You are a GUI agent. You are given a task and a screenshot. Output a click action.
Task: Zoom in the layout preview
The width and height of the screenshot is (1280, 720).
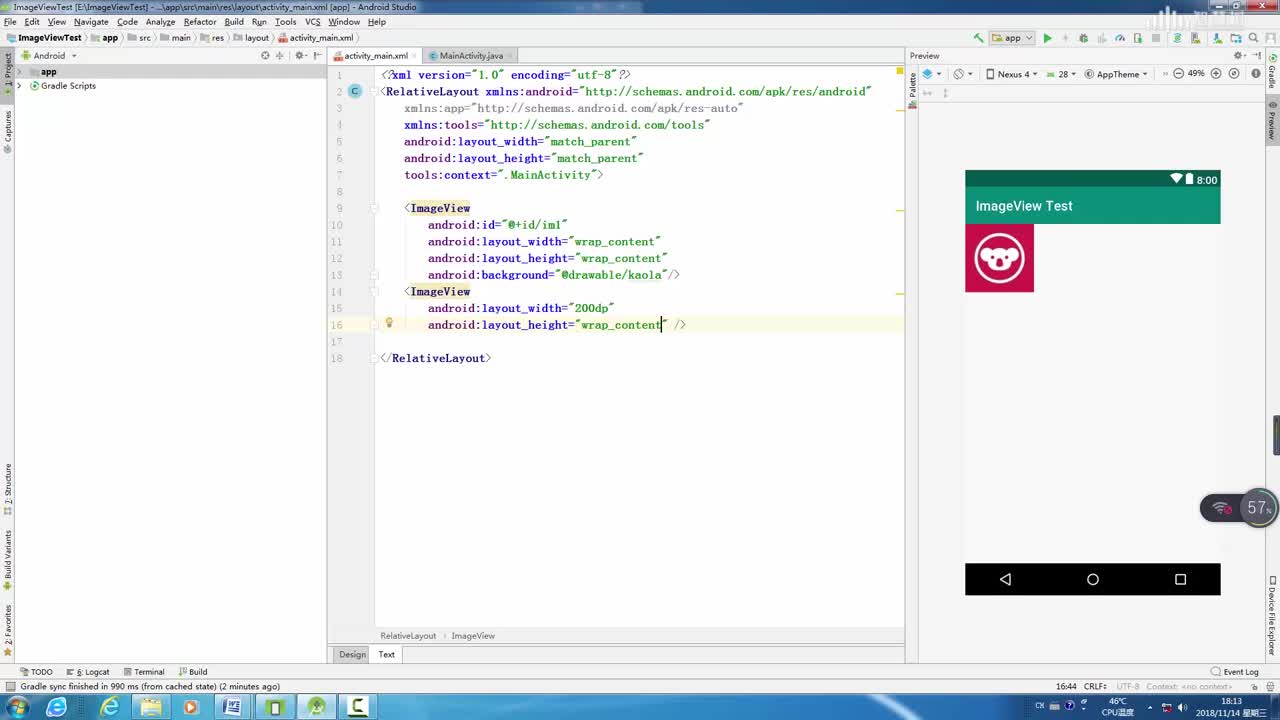click(x=1216, y=74)
